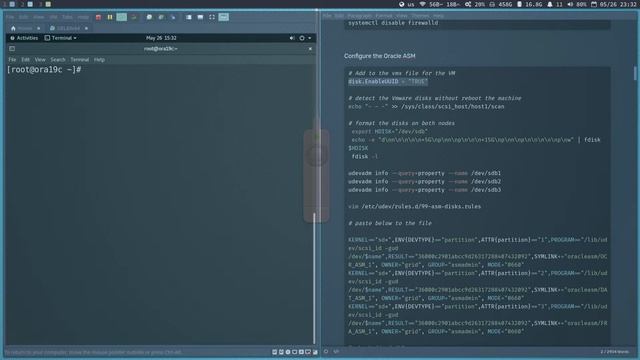Expand the system menu arrow in GNOME top bar
This screenshot has width=640, height=360.
point(310,38)
